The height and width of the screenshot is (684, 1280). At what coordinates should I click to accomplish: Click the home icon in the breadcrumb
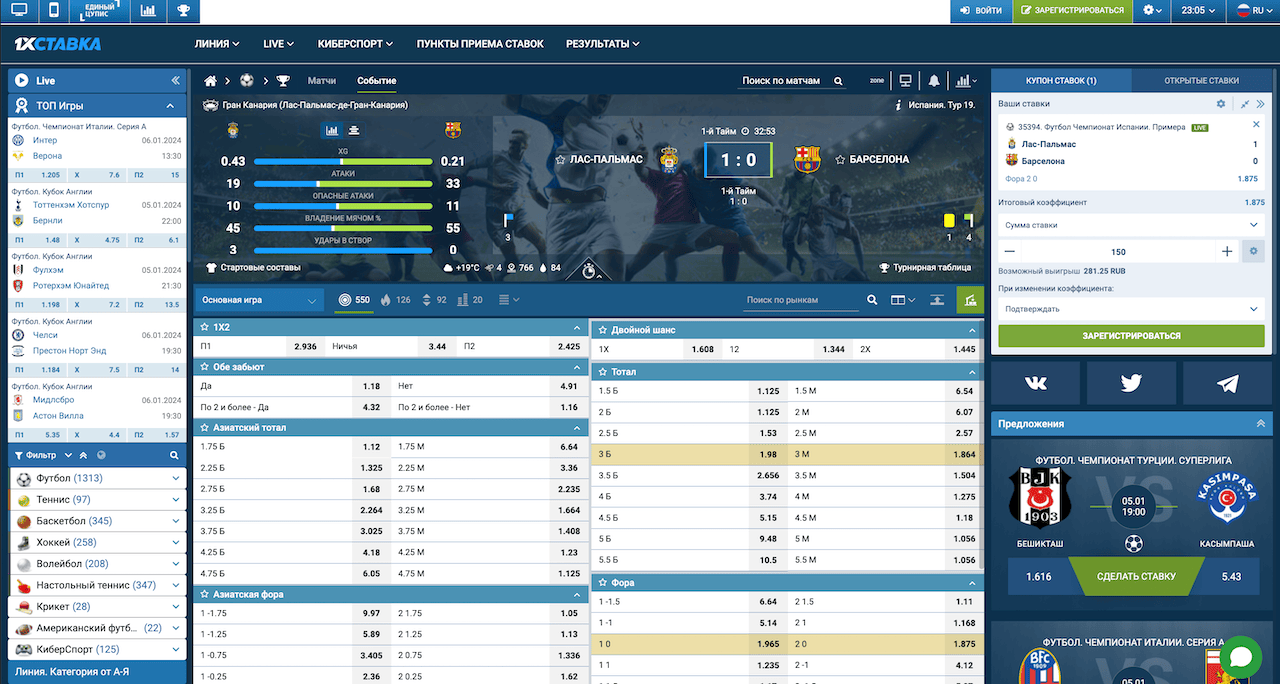coord(210,81)
